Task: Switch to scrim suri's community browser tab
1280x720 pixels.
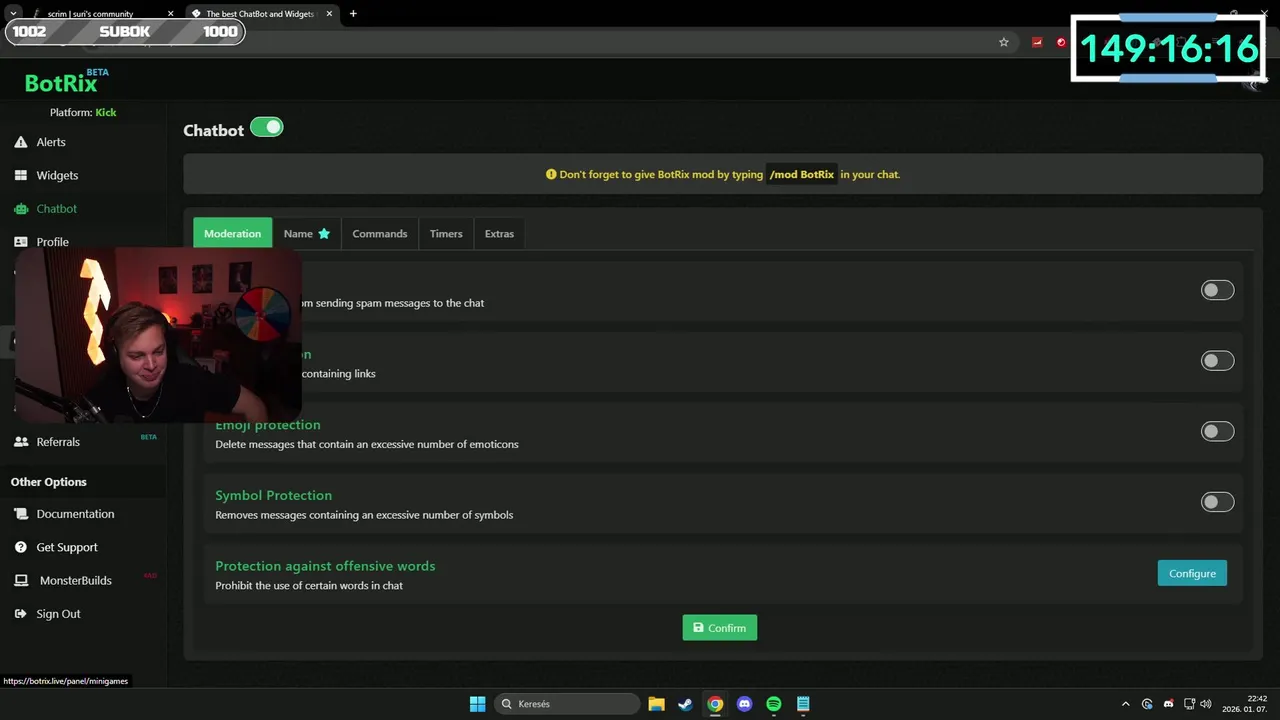Action: [100, 14]
